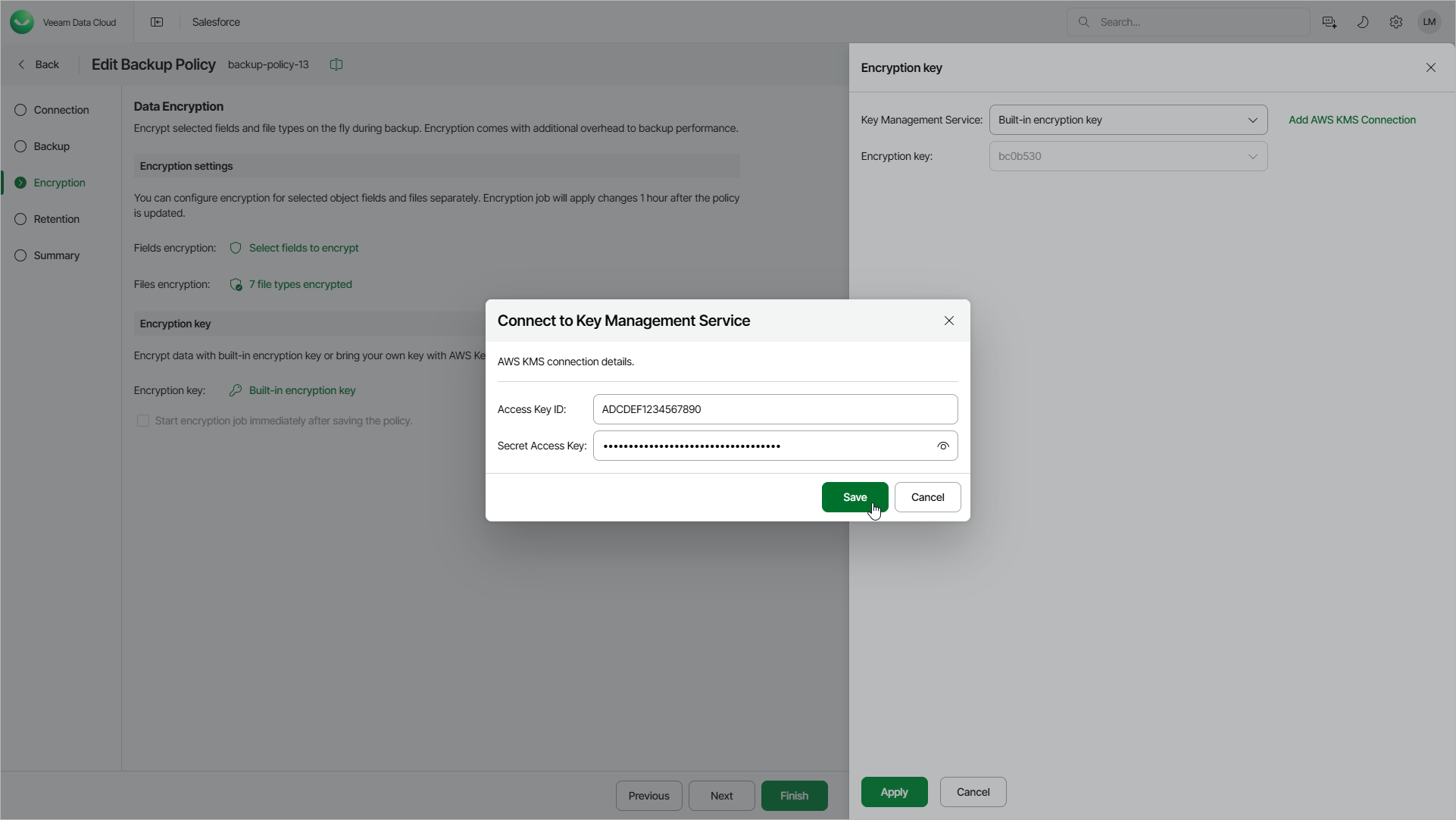Click the Access Key ID field
1456x820 pixels.
point(775,409)
